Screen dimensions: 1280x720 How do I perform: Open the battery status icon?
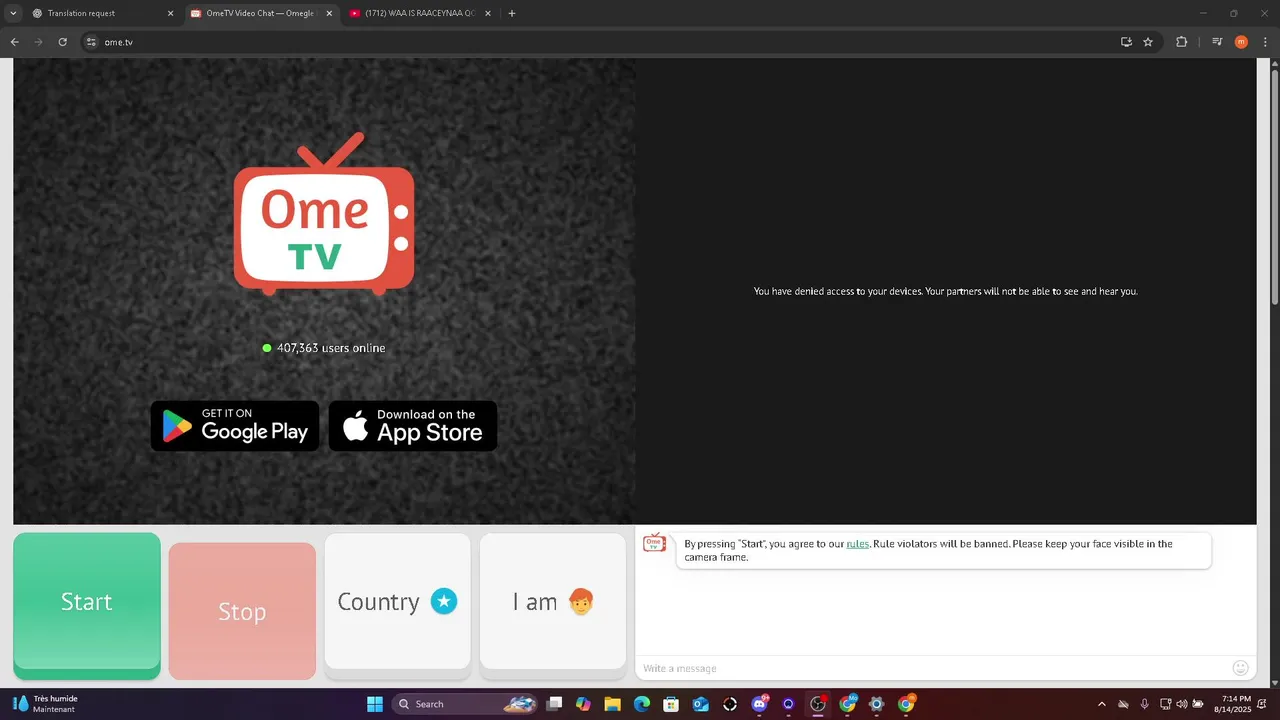tap(1198, 704)
